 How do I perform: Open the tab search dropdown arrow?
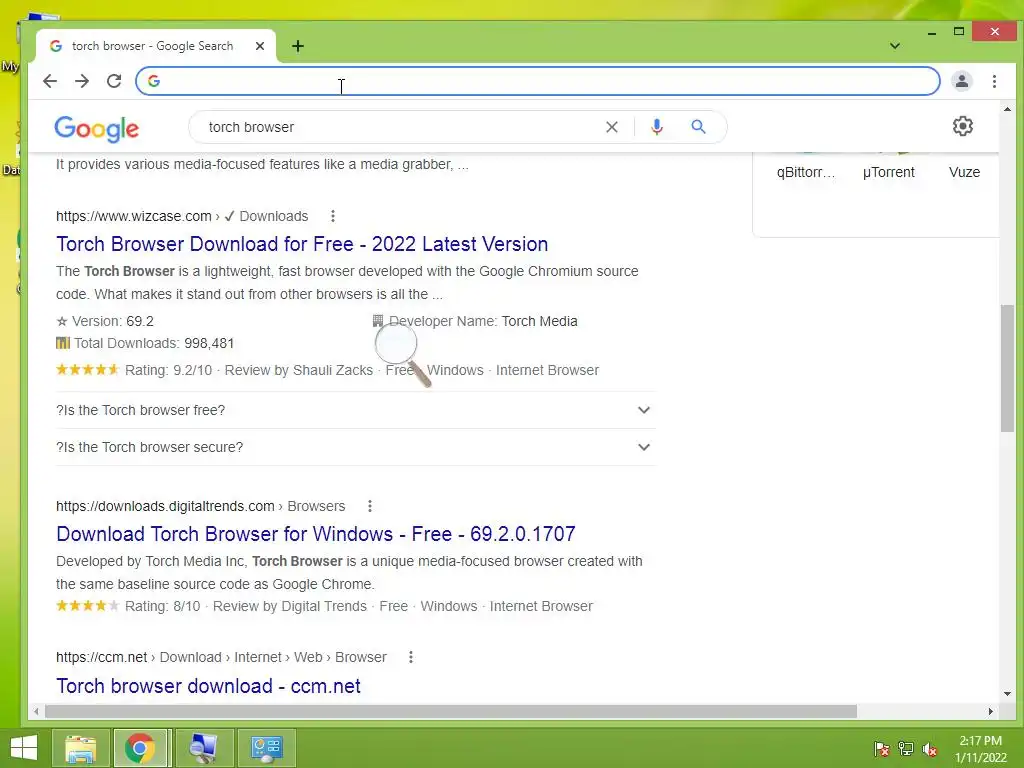(895, 46)
